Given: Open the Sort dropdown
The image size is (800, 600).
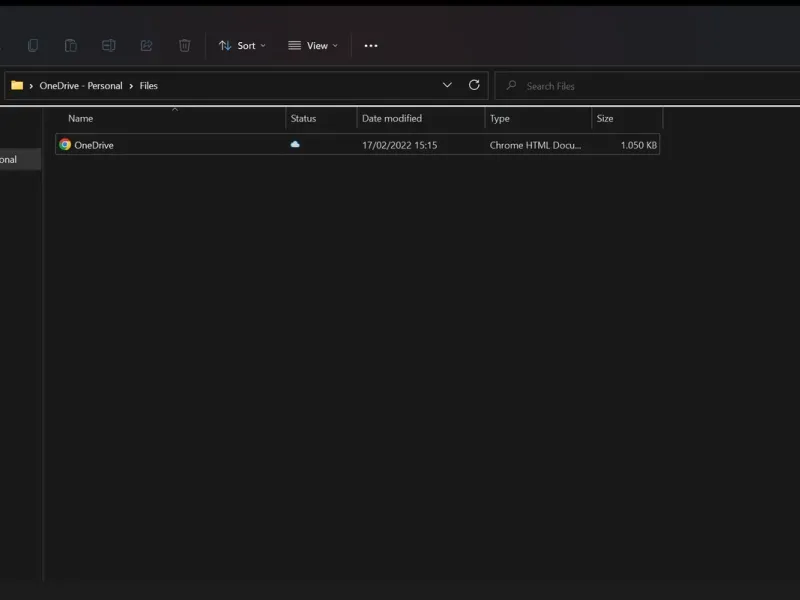Looking at the screenshot, I should [x=242, y=45].
